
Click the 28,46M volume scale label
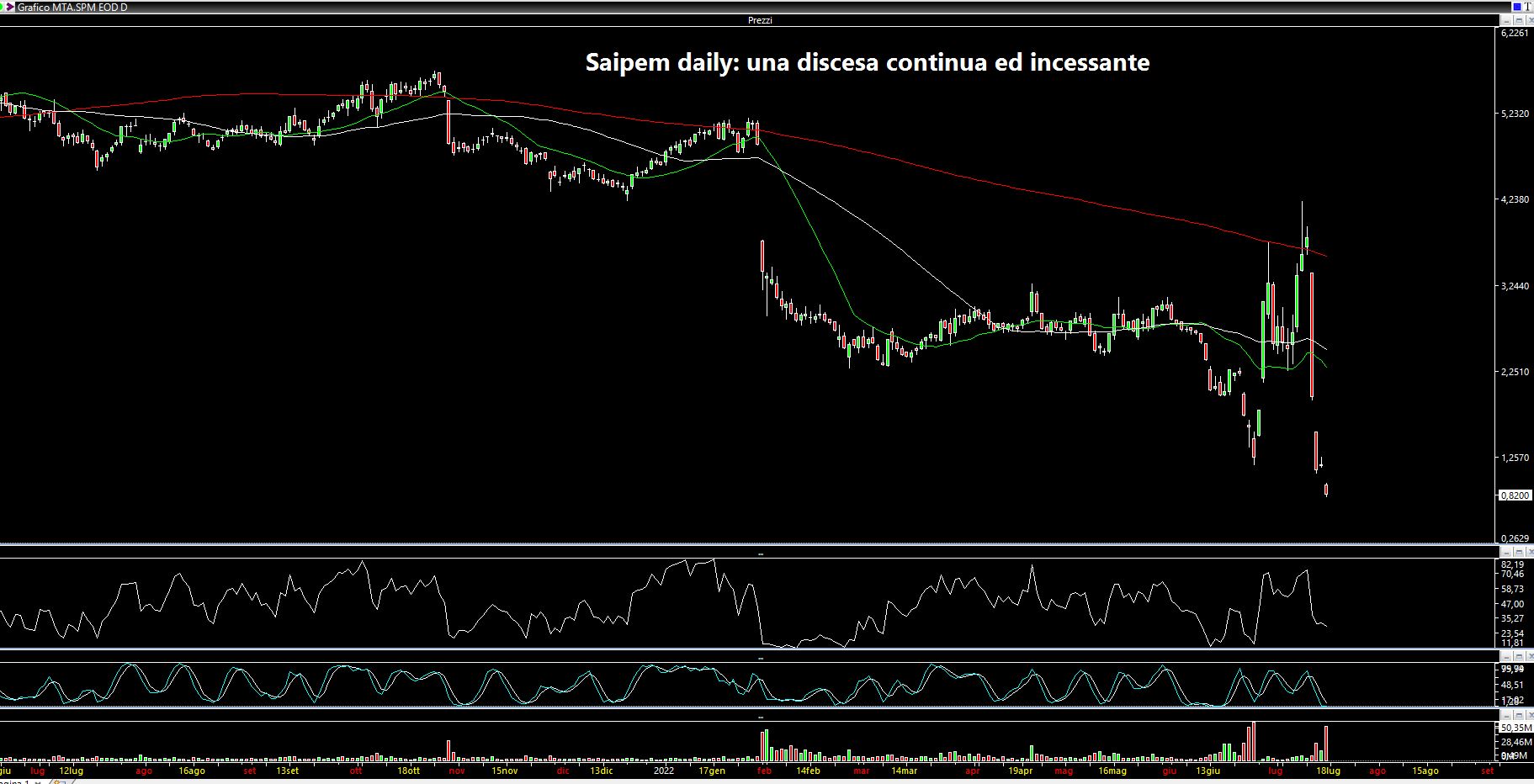pos(1515,742)
